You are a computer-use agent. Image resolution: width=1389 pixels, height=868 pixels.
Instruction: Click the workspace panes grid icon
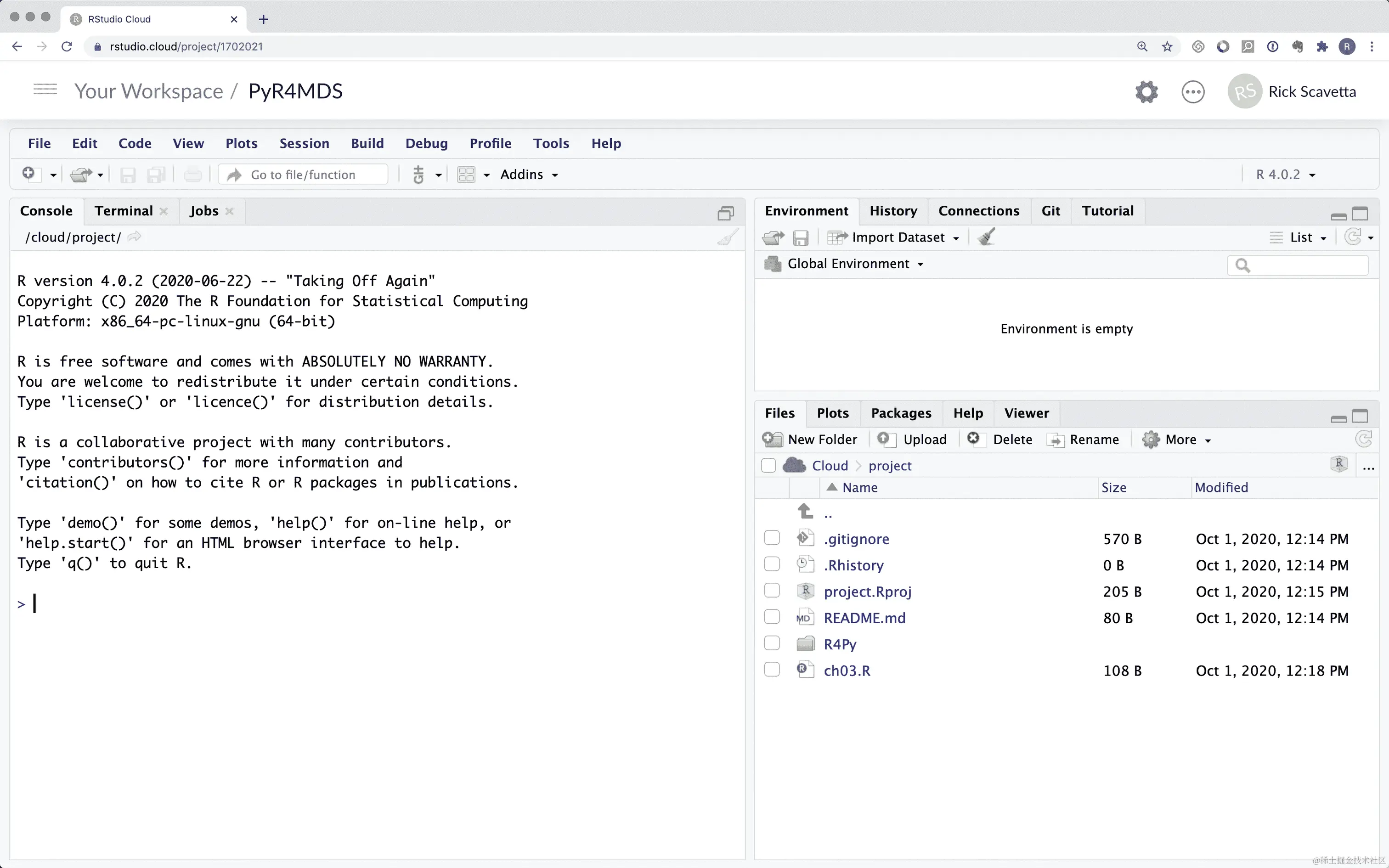[466, 175]
